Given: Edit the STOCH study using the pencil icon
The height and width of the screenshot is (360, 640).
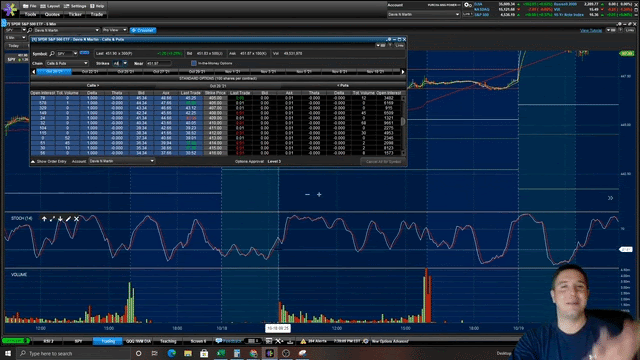Looking at the screenshot, I should (x=68, y=219).
